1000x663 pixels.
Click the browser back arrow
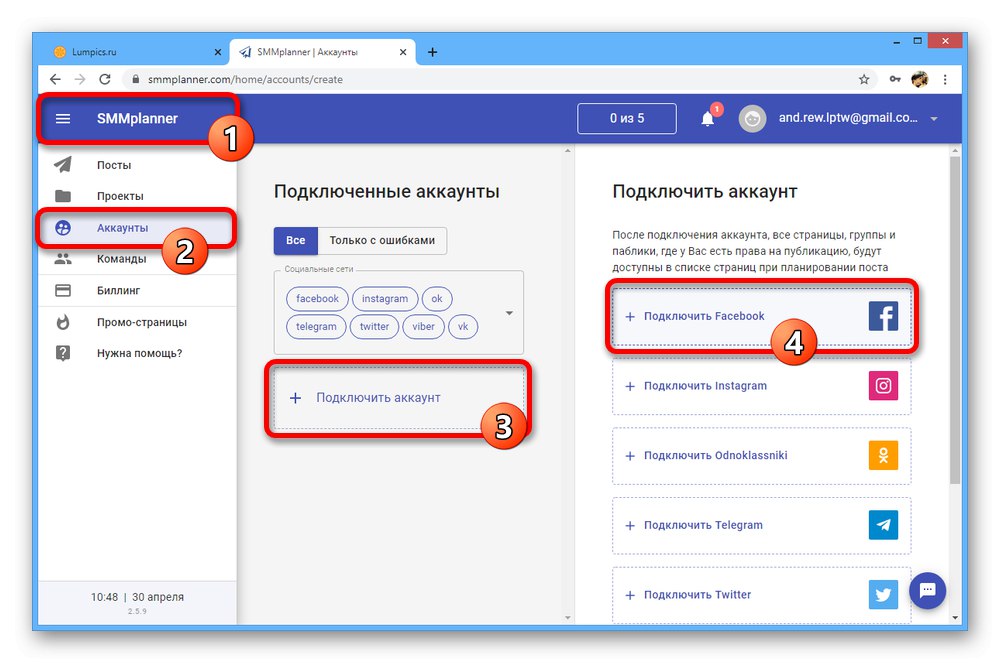pyautogui.click(x=55, y=79)
